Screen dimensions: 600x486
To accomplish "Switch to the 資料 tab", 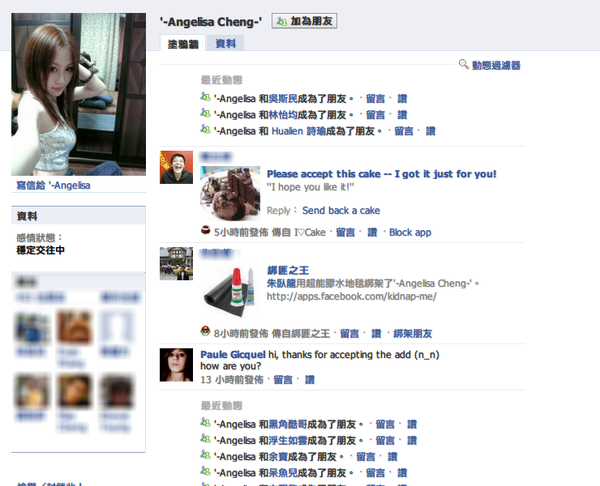I will click(225, 44).
